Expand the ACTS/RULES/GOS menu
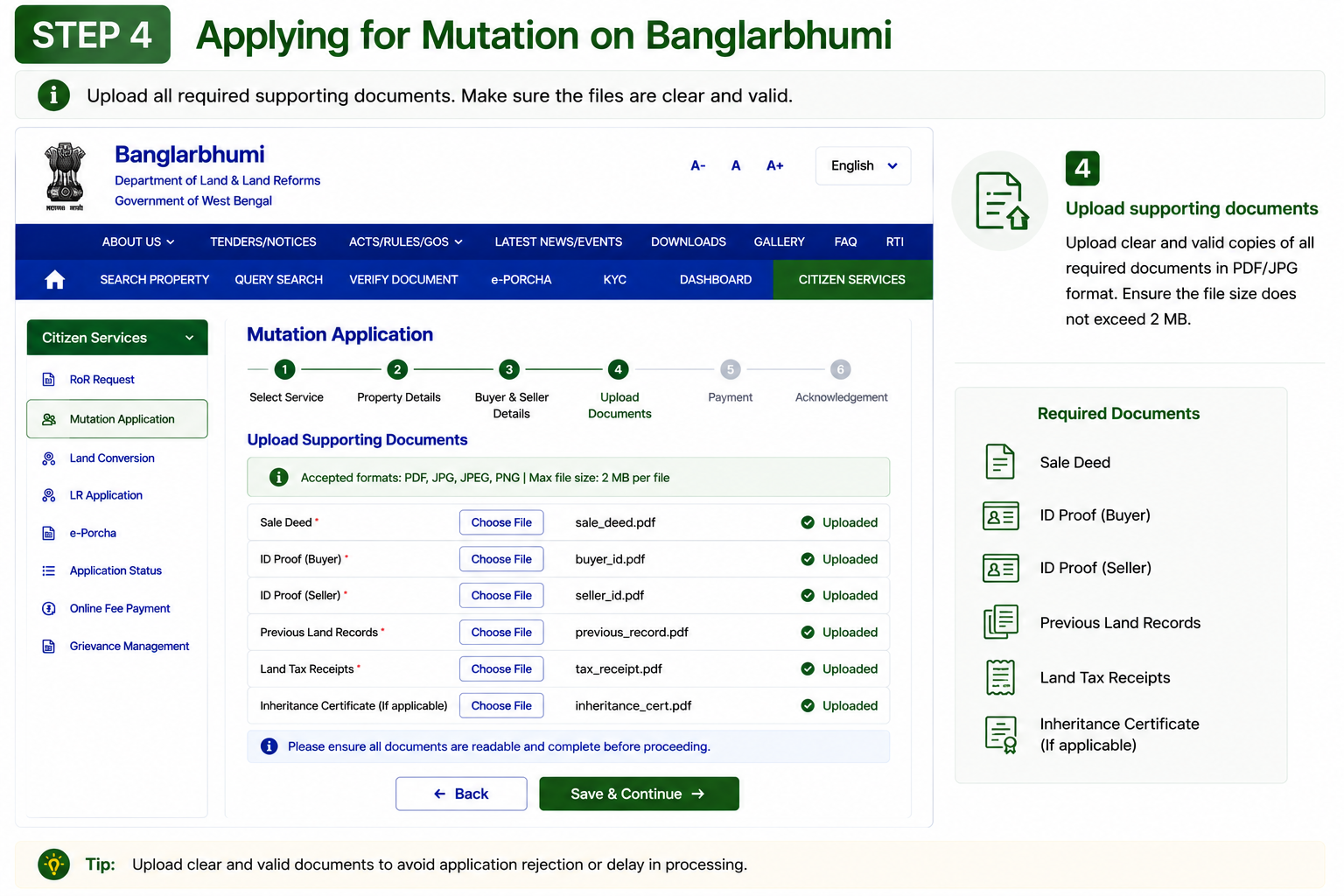Image resolution: width=1344 pixels, height=896 pixels. click(406, 241)
